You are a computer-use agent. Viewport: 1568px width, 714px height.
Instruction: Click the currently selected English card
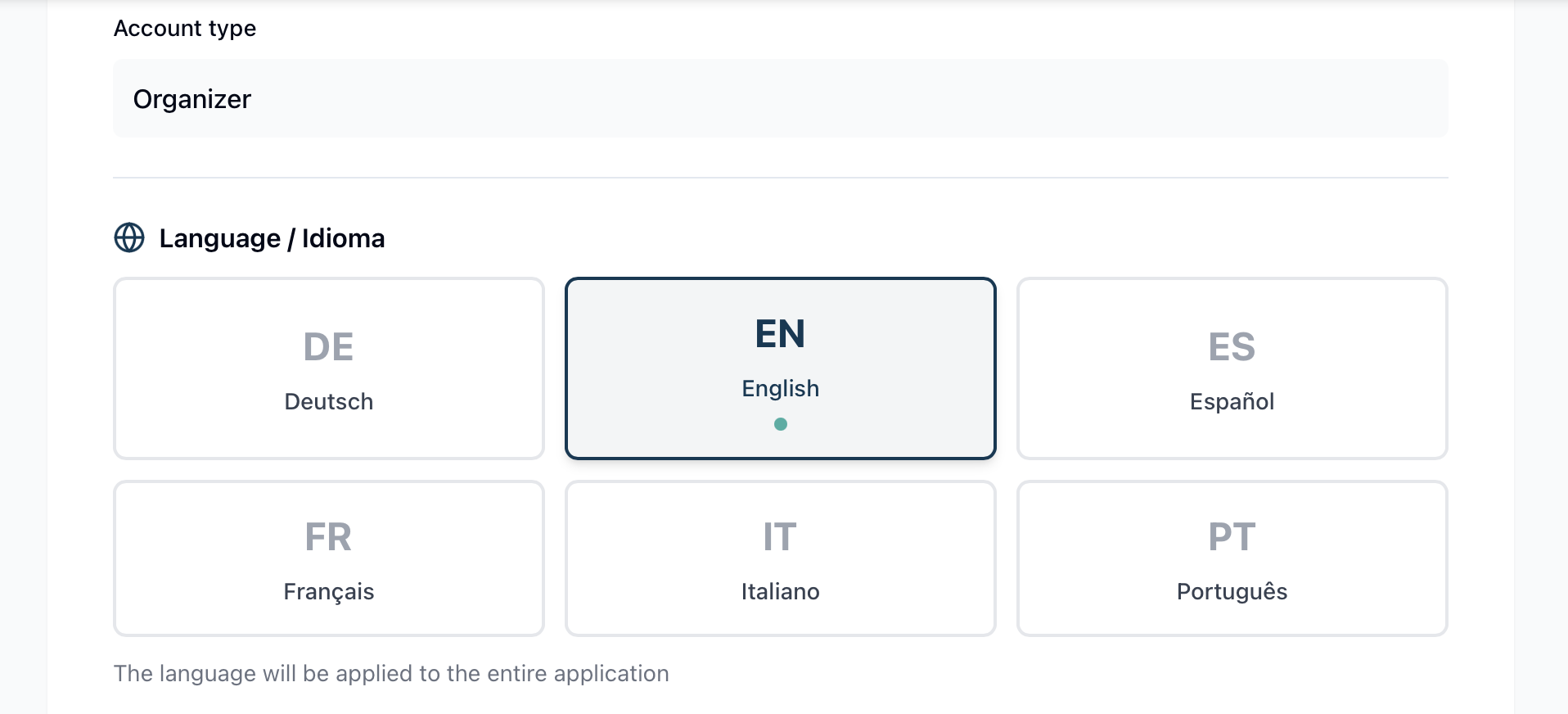click(x=780, y=368)
